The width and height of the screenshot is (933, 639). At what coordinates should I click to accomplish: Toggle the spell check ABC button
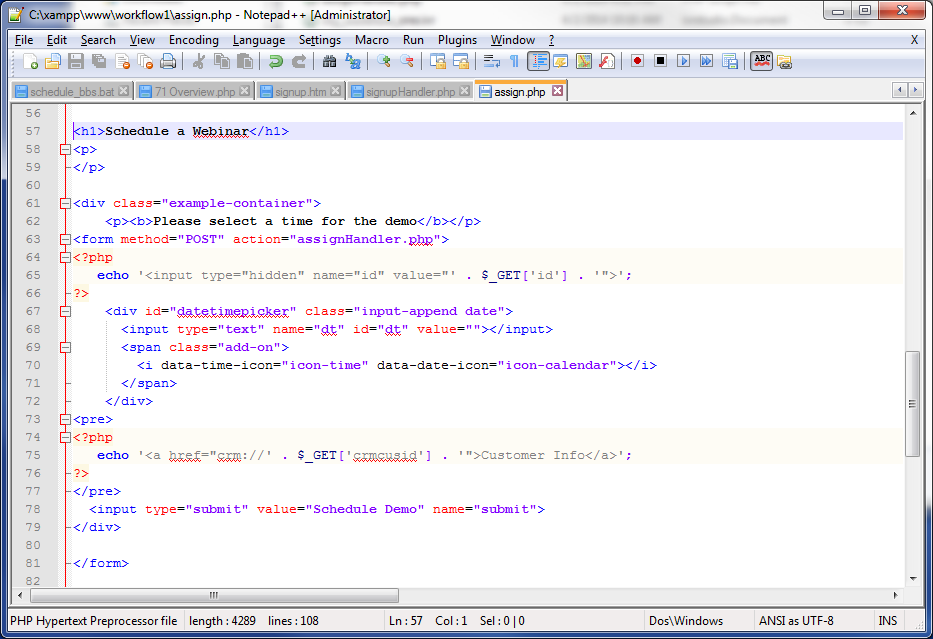click(x=762, y=61)
